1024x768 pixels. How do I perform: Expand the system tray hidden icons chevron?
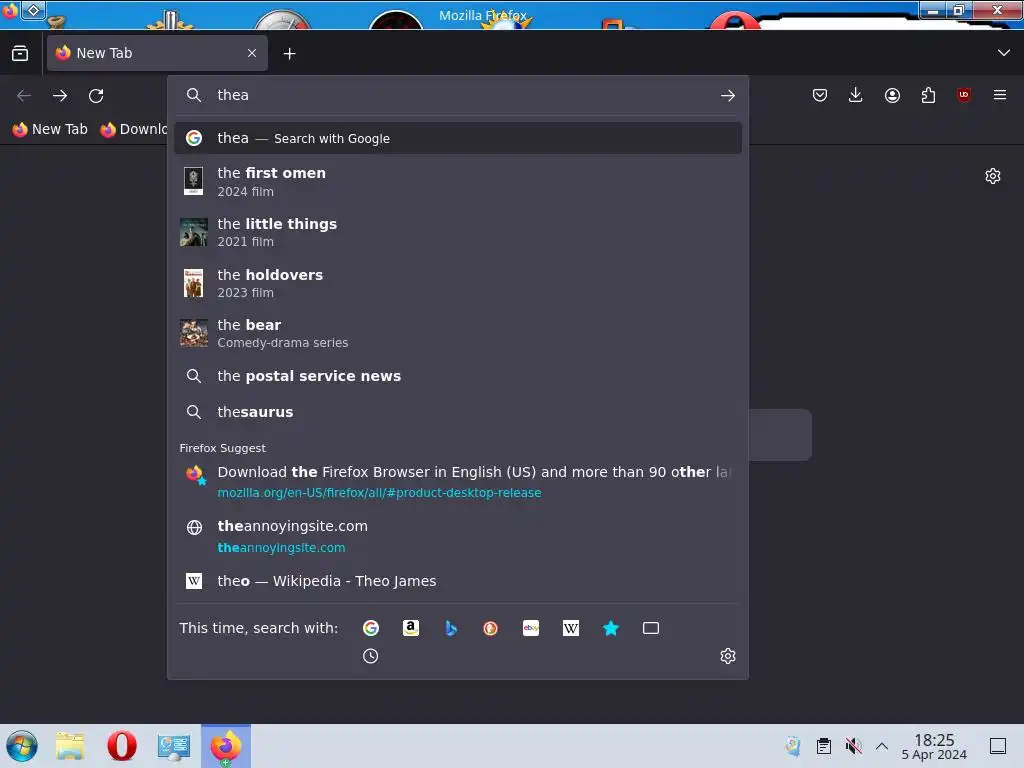pos(882,746)
